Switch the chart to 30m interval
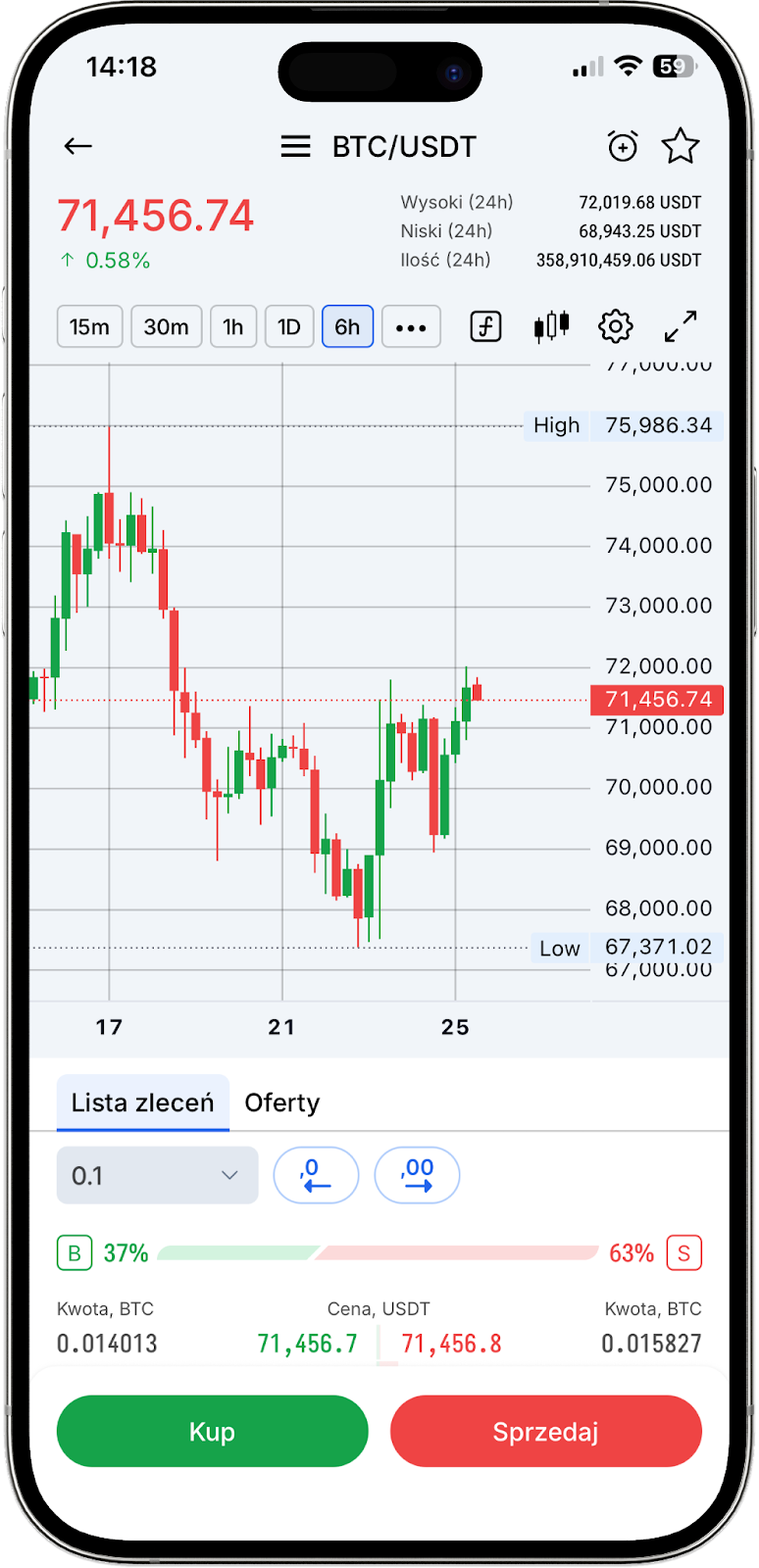 166,326
